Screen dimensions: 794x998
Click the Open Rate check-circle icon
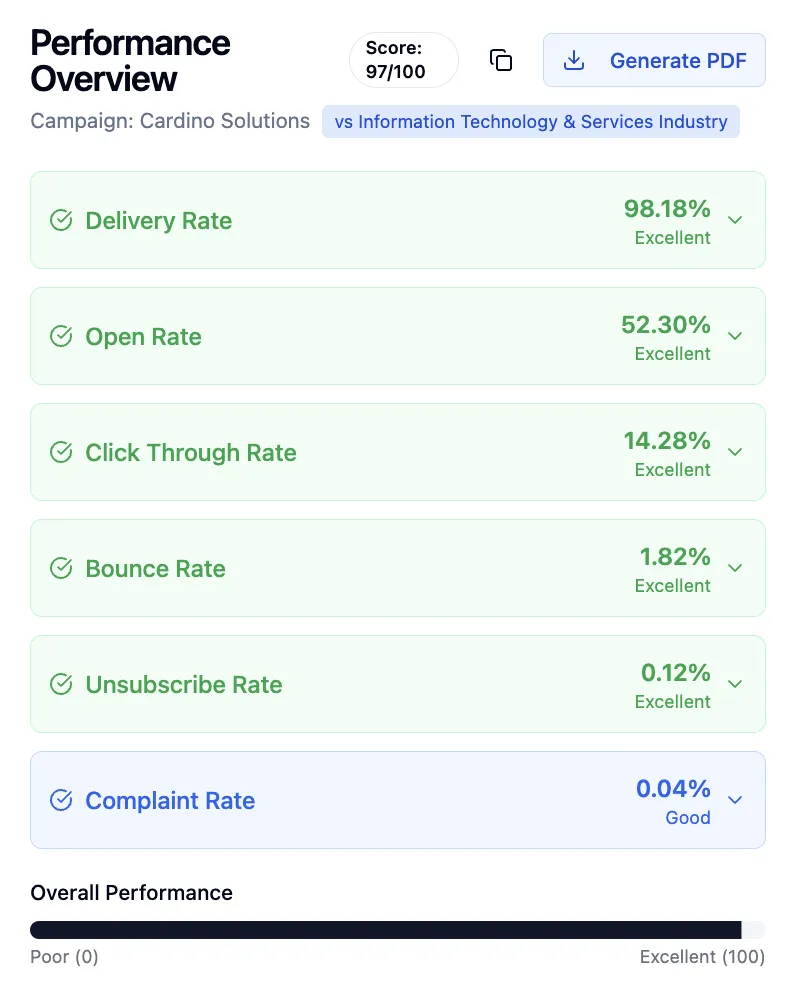pyautogui.click(x=61, y=336)
